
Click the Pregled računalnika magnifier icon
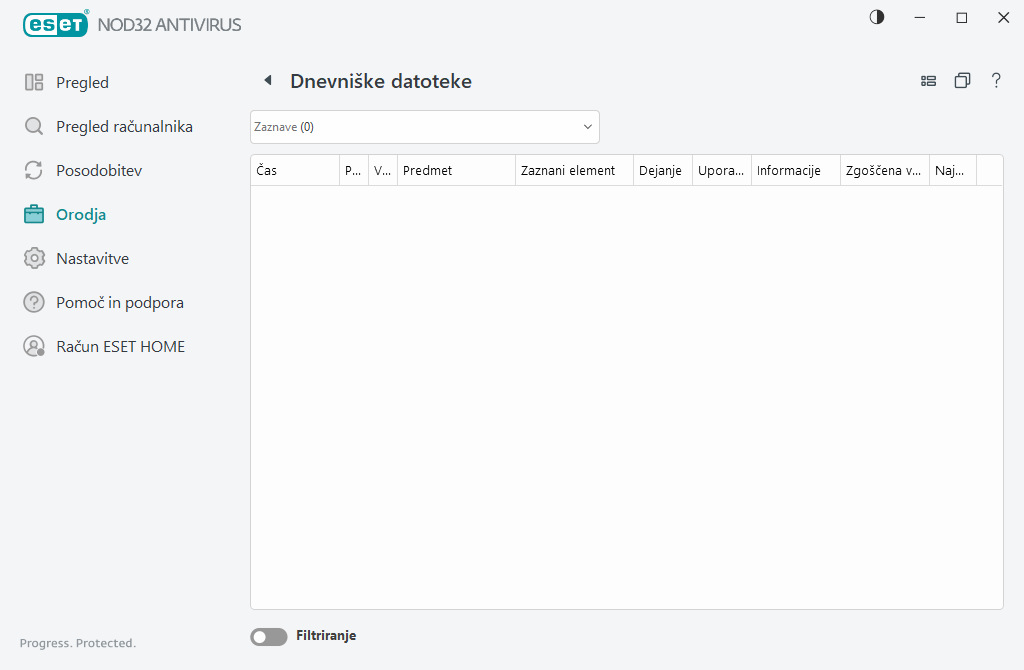coord(34,127)
